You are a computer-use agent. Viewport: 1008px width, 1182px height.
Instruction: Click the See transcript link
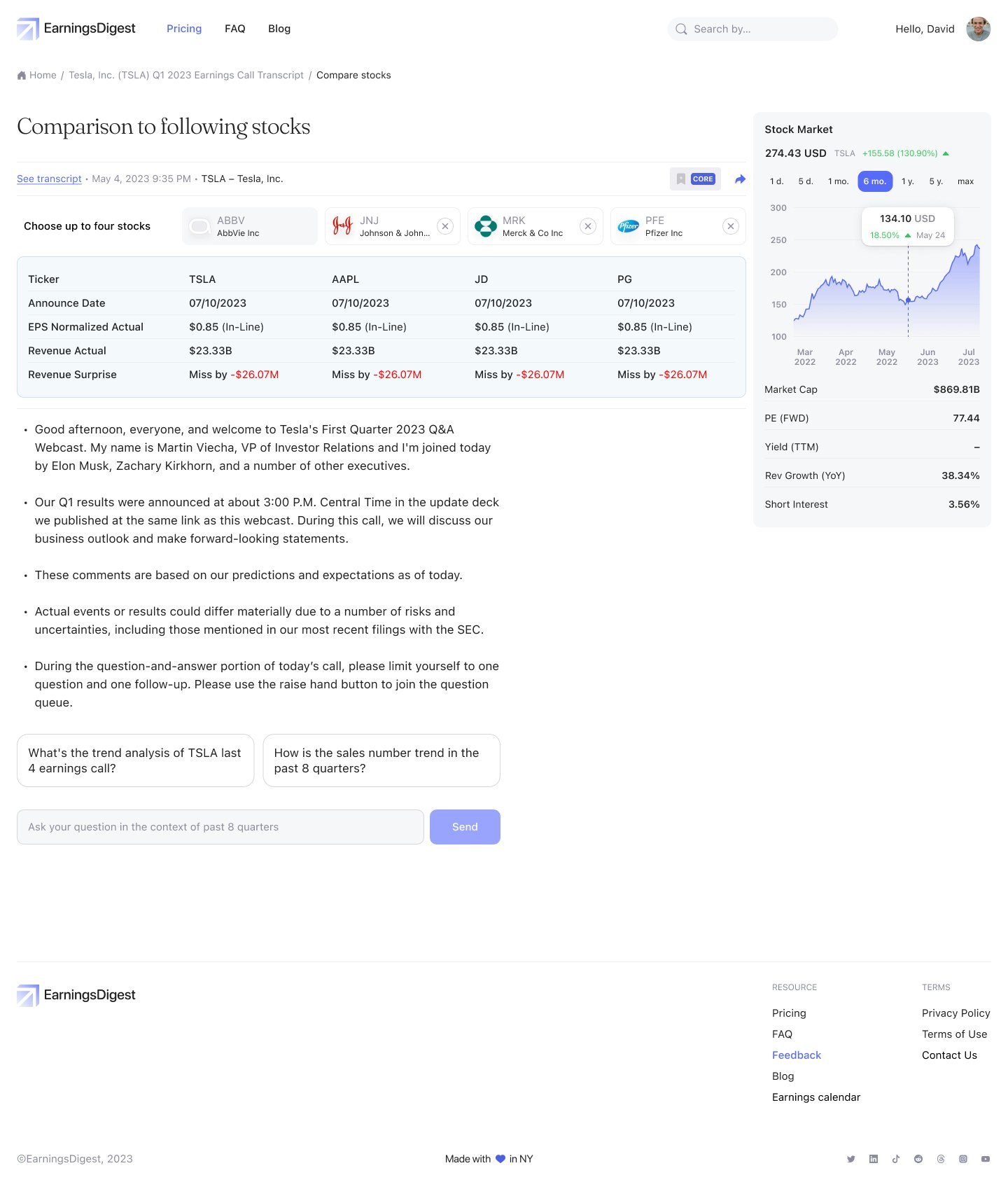tap(49, 179)
